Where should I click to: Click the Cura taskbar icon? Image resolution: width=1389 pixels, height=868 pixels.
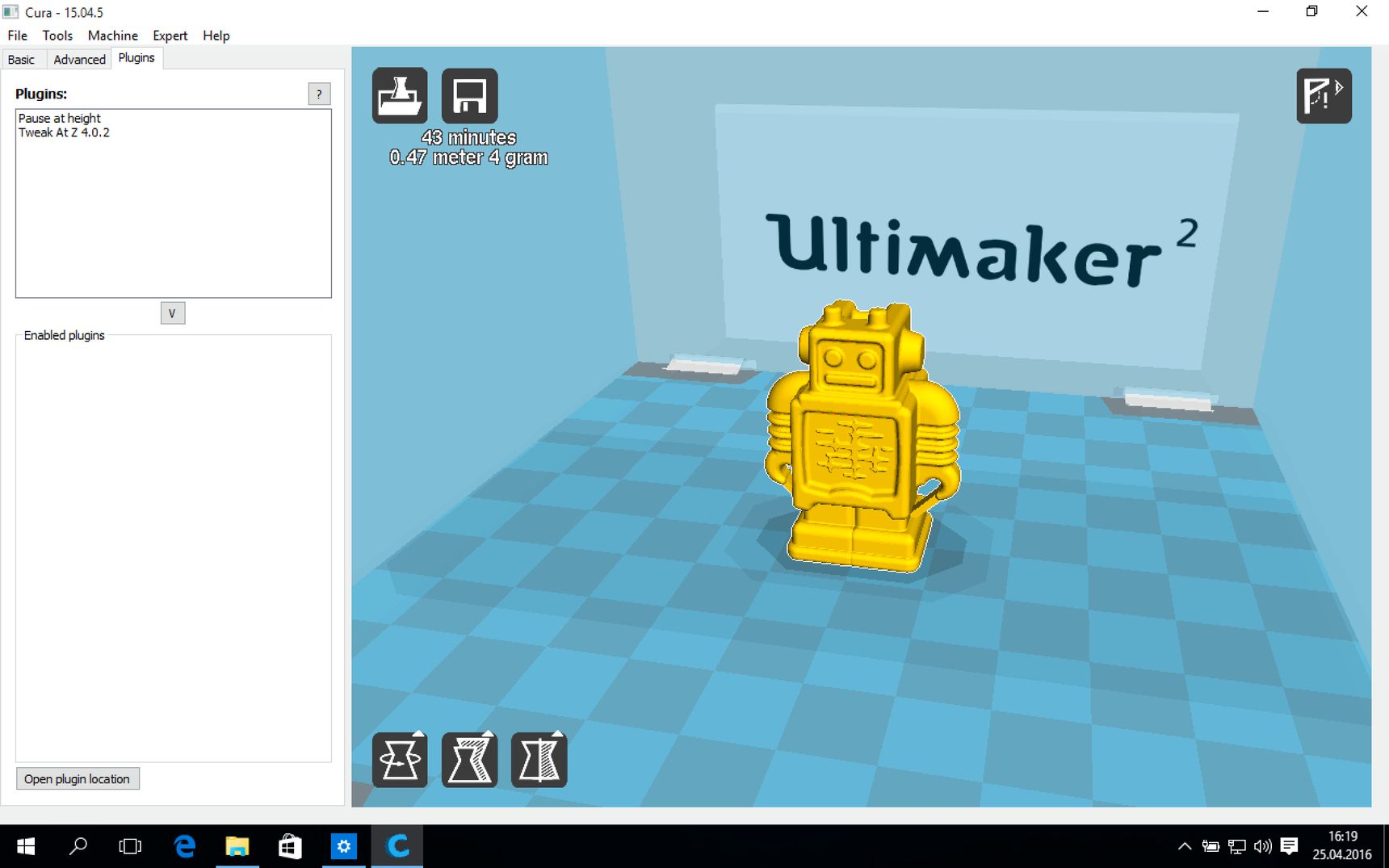point(397,846)
